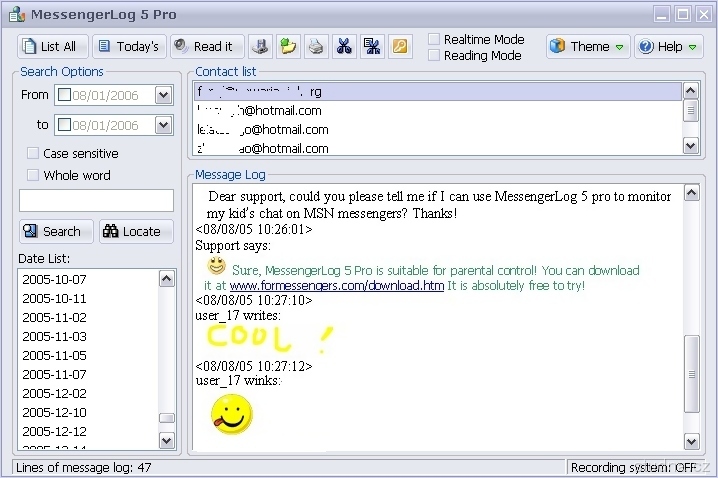Image resolution: width=718 pixels, height=478 pixels.
Task: Click the List All button
Action: (53, 46)
